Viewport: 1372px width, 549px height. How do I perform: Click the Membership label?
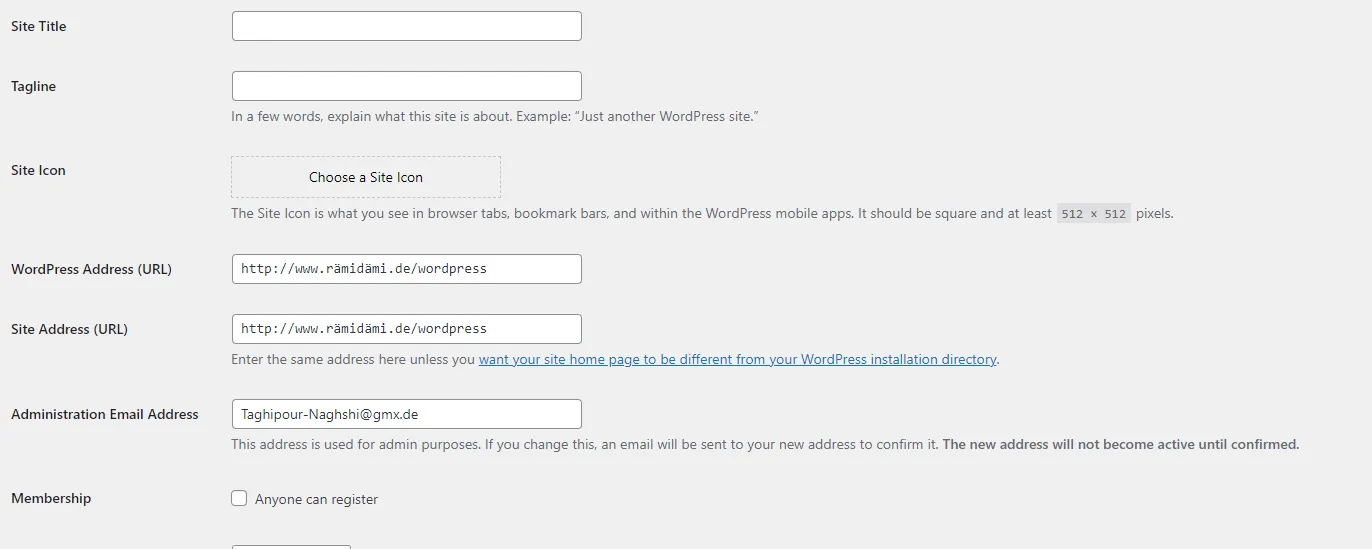tap(51, 498)
